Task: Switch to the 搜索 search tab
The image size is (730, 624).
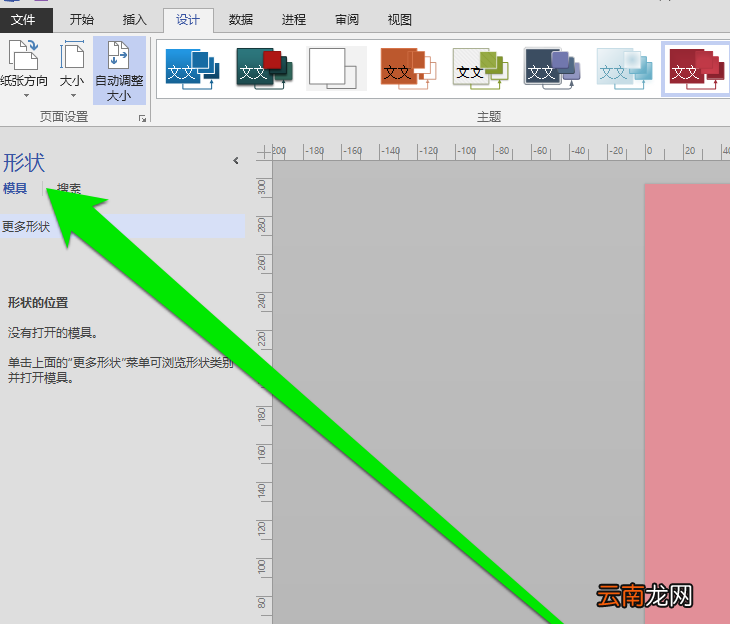Action: click(x=69, y=188)
